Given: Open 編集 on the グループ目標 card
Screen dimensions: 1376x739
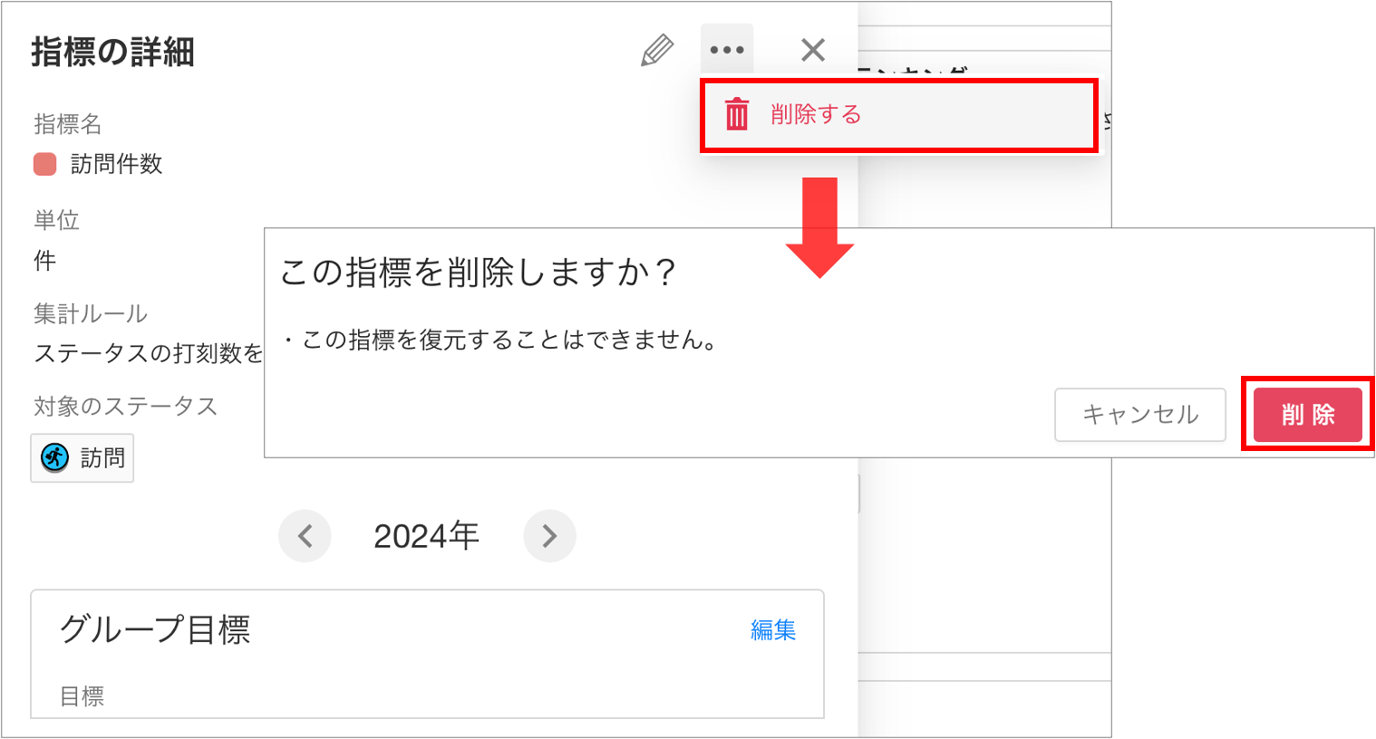Looking at the screenshot, I should 773,630.
